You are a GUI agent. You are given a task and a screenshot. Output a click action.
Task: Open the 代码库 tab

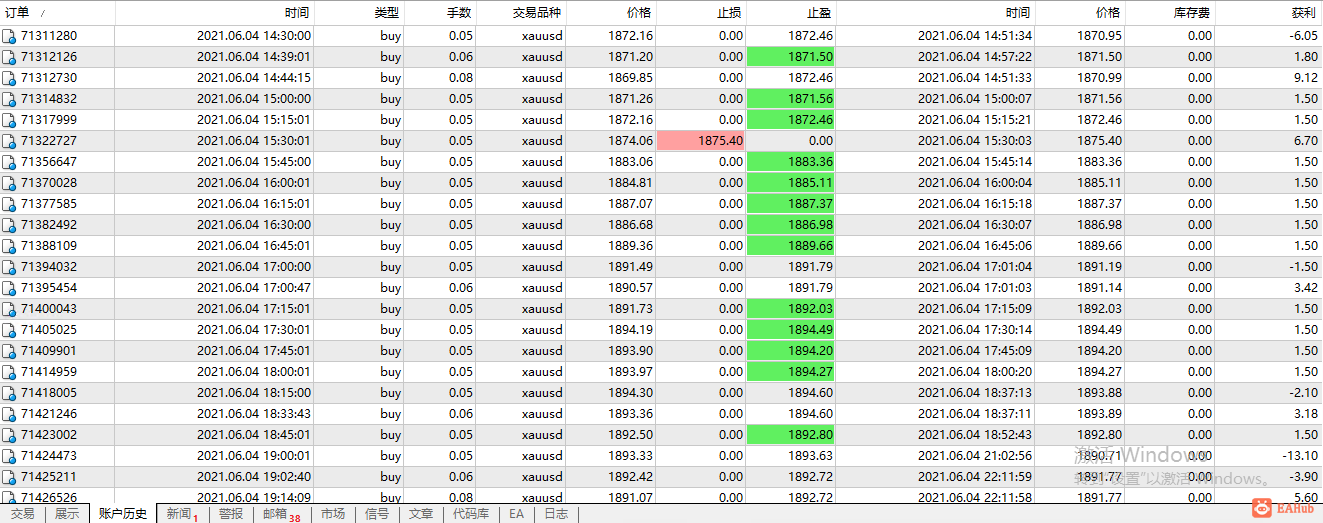click(471, 514)
